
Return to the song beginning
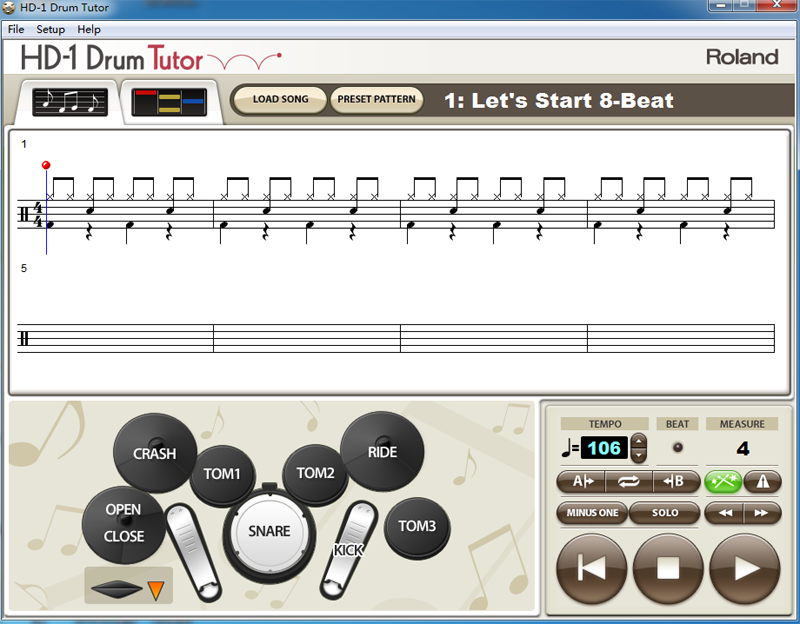point(591,568)
